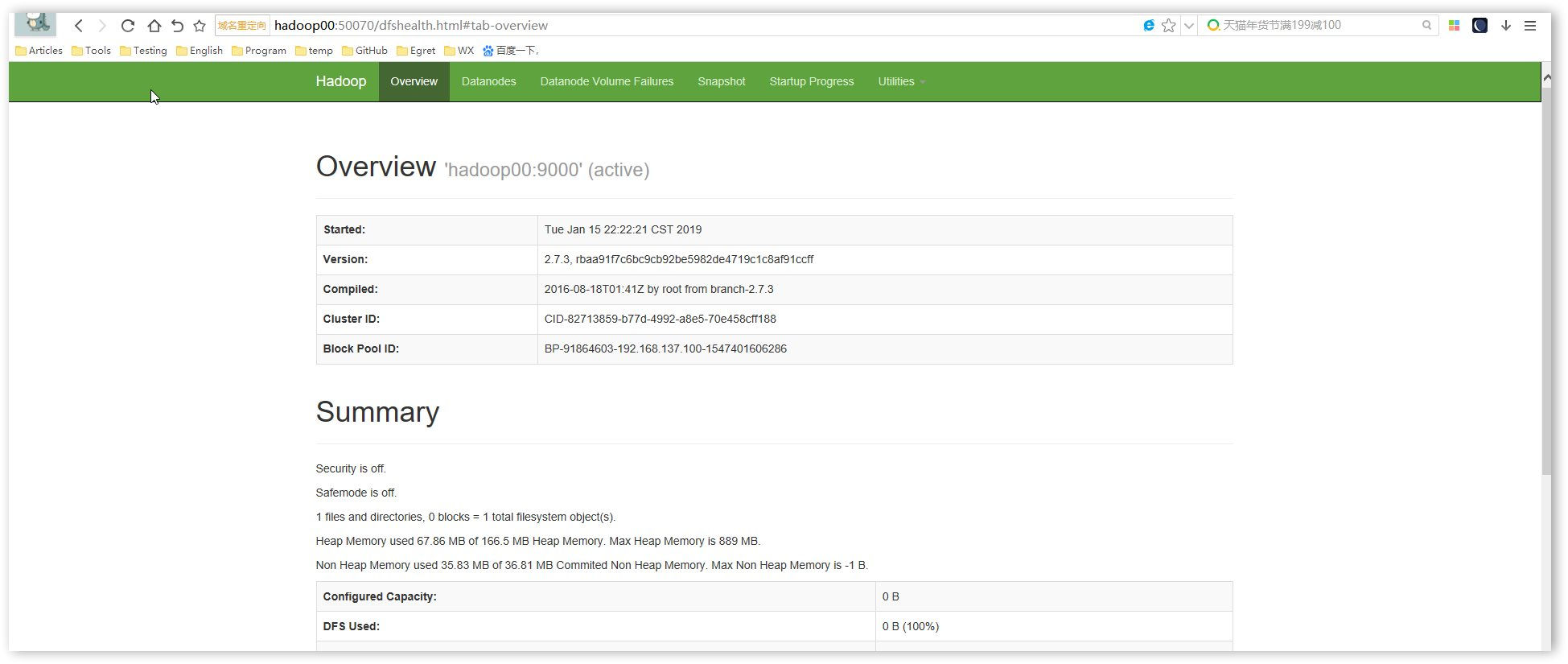The height and width of the screenshot is (664, 1568).
Task: Open the temp bookmark folder
Action: coord(314,50)
